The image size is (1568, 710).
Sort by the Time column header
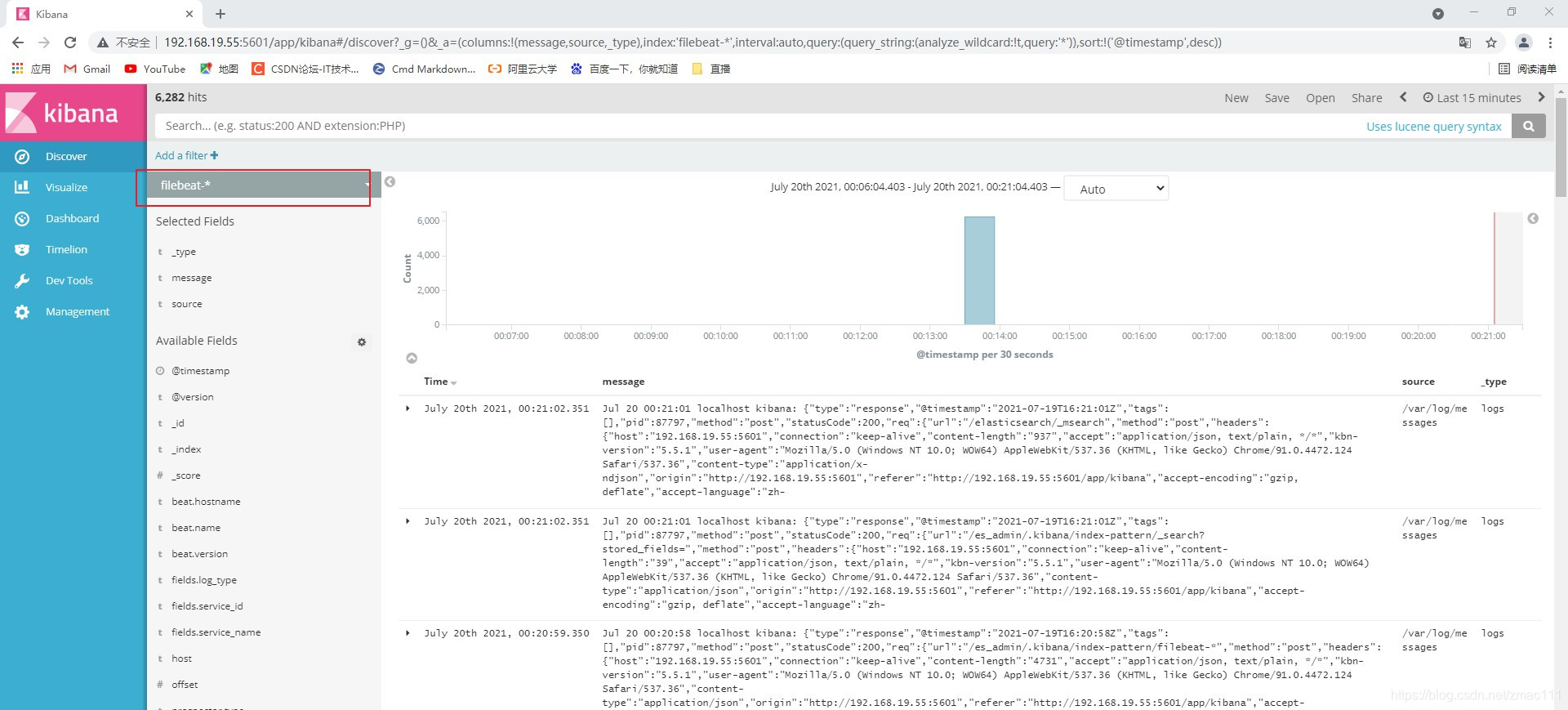[440, 382]
